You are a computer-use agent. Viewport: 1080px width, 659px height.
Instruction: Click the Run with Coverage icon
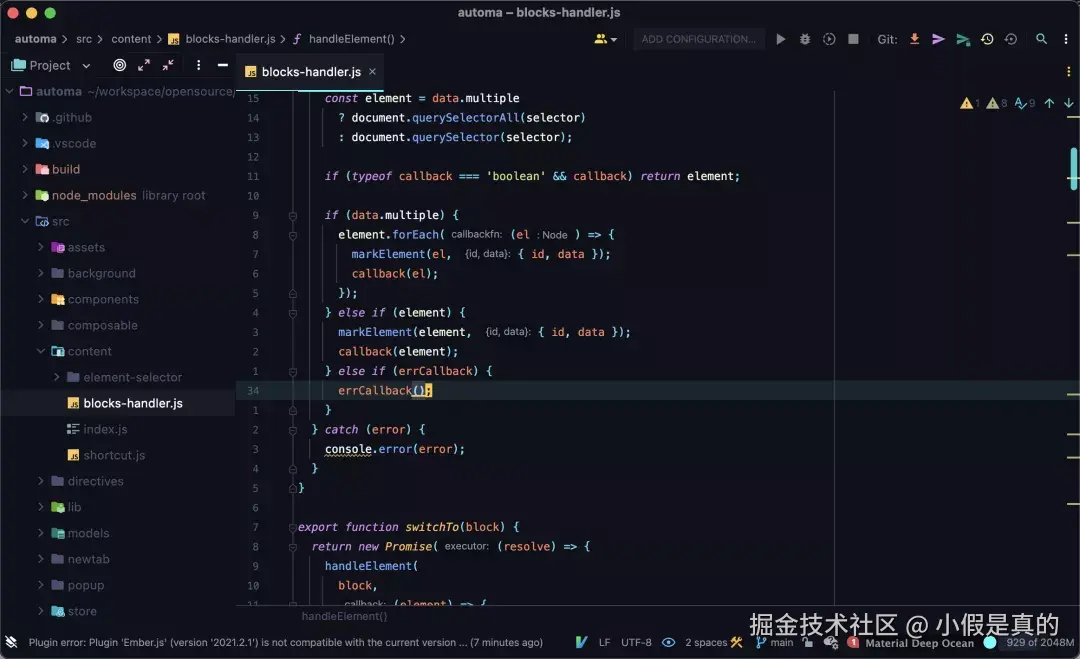[x=829, y=39]
